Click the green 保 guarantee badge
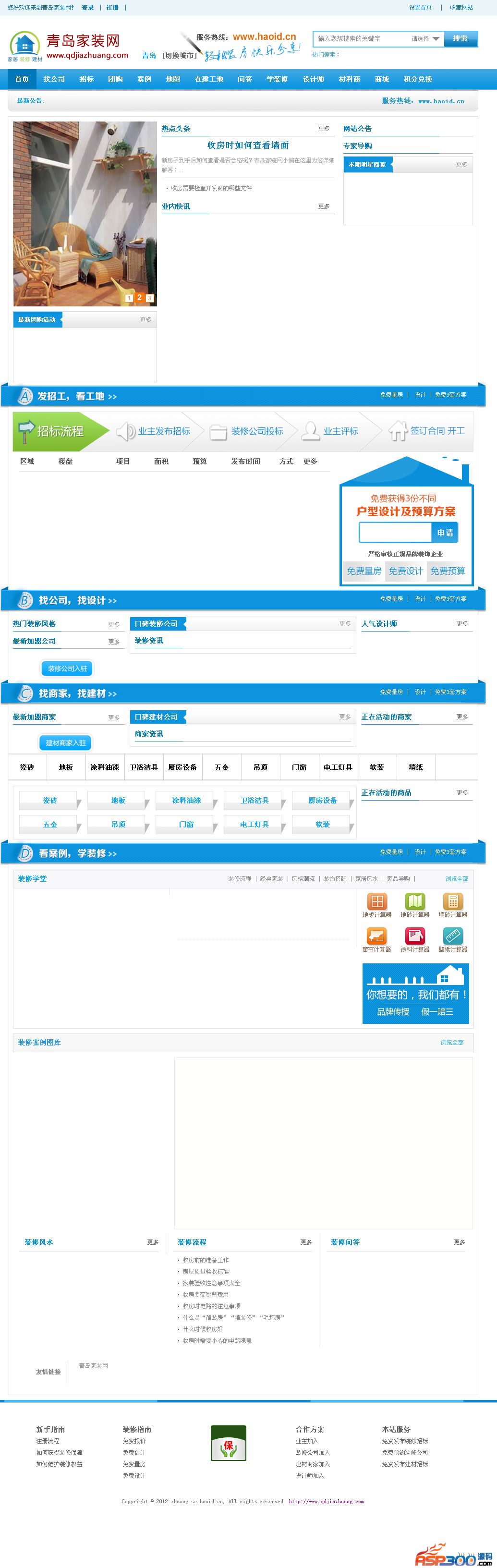The width and height of the screenshot is (497, 1568). tap(228, 1443)
